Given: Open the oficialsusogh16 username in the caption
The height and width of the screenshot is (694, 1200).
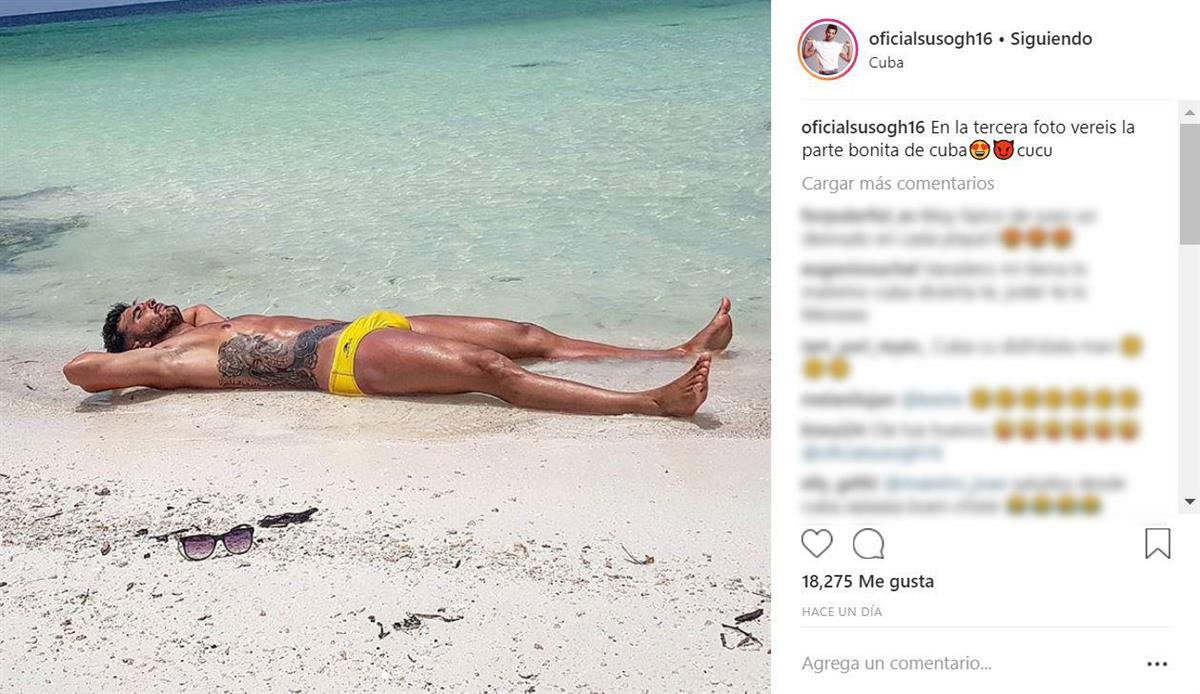Looking at the screenshot, I should (x=863, y=128).
